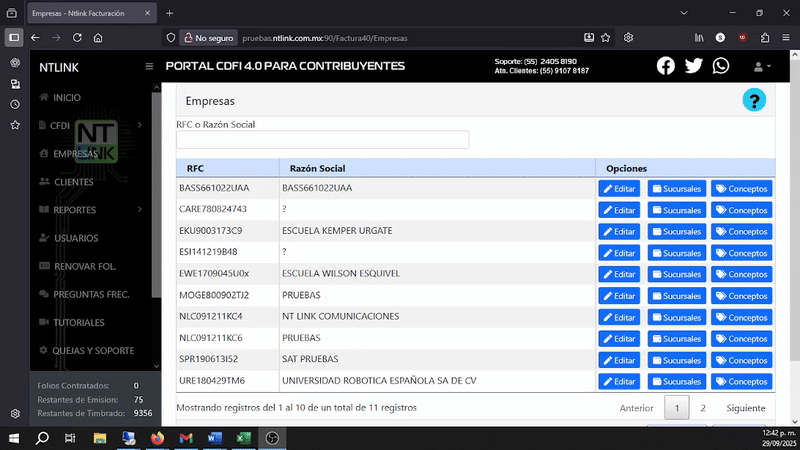800x450 pixels.
Task: Edit UNIVERSIDAD ROBOTICA ESPAÑOLA SA DE CV
Action: (x=619, y=382)
